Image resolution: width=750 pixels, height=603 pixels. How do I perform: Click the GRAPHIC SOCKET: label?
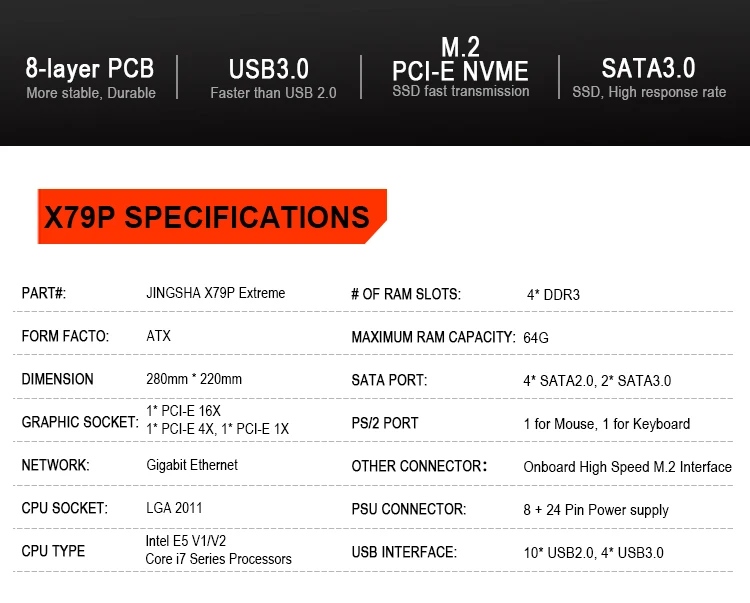(x=80, y=422)
